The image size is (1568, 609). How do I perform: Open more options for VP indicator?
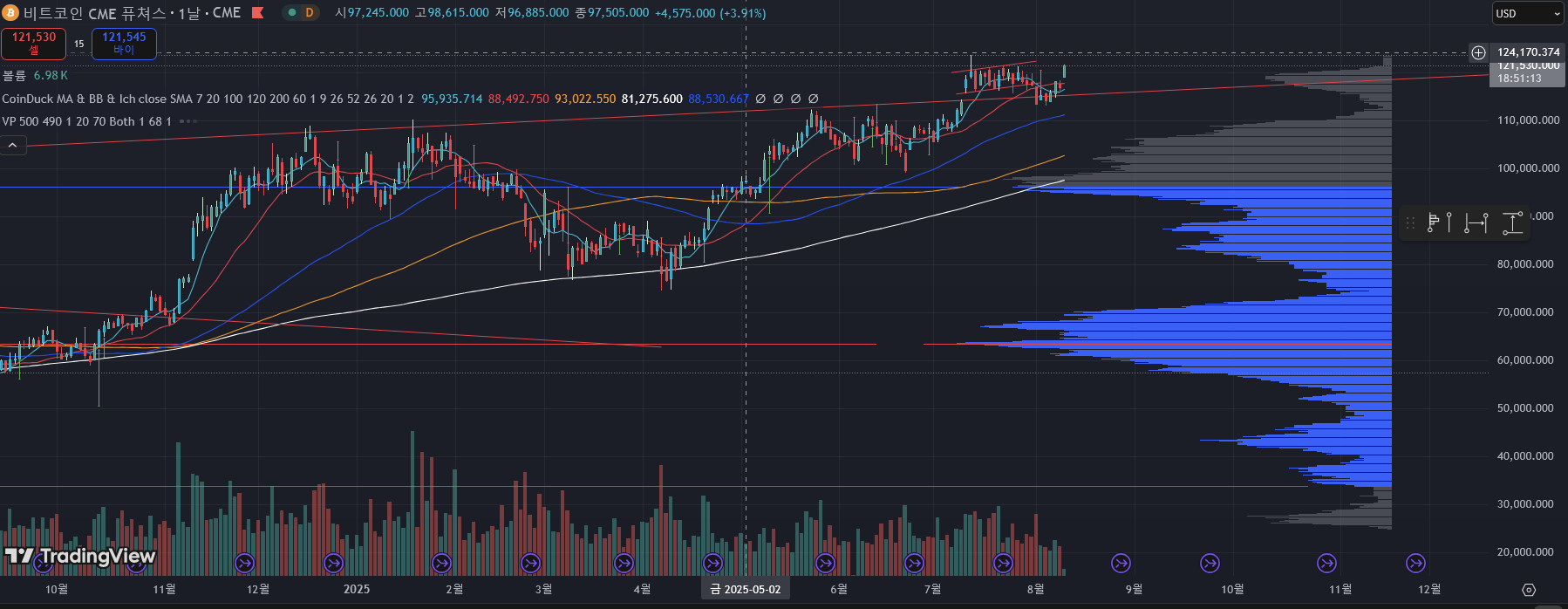point(187,121)
